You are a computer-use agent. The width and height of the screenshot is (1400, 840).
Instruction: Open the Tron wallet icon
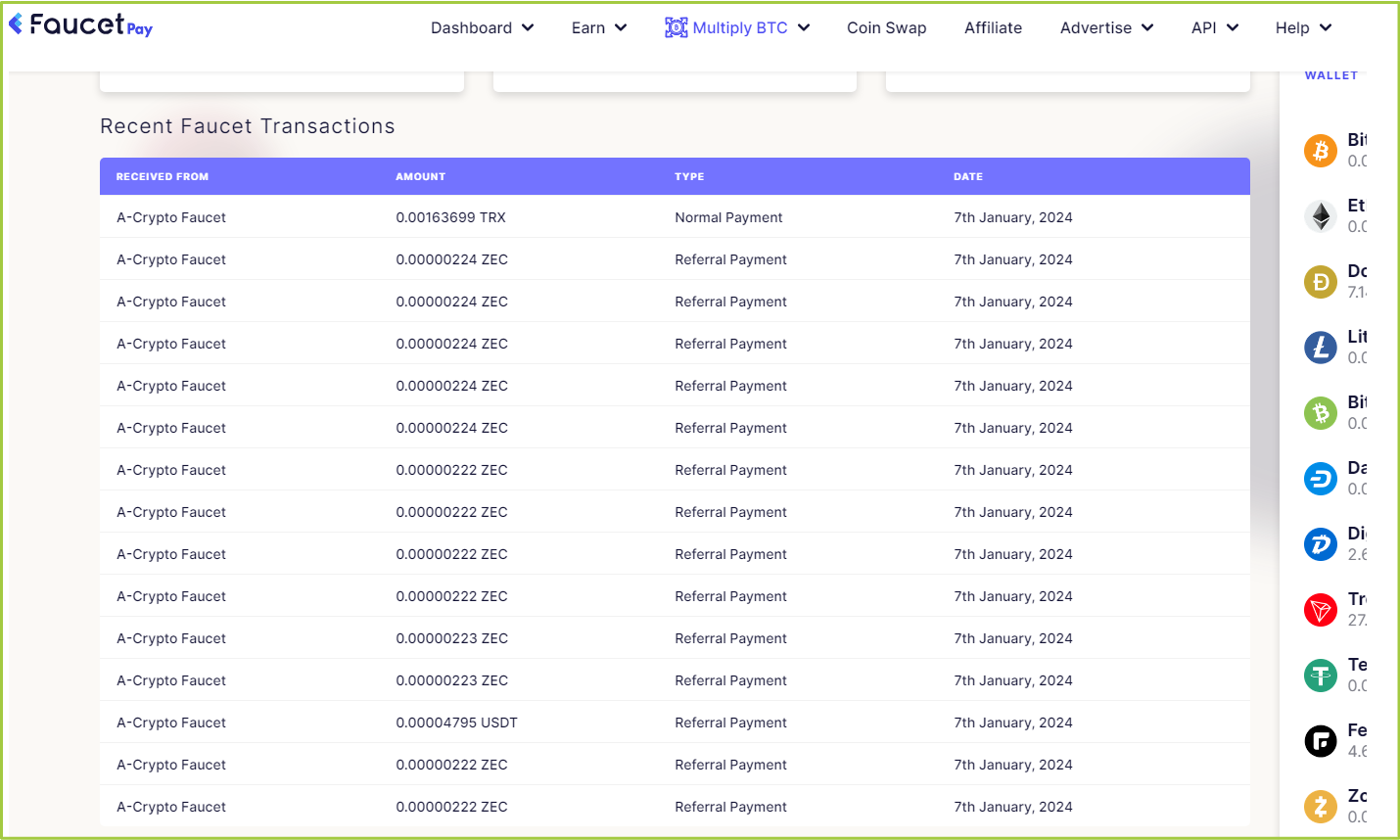pos(1321,610)
